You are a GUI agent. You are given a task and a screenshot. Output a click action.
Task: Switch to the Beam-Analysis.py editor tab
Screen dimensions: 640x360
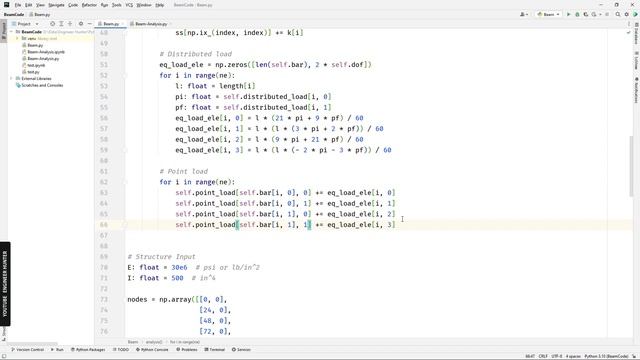pos(151,24)
